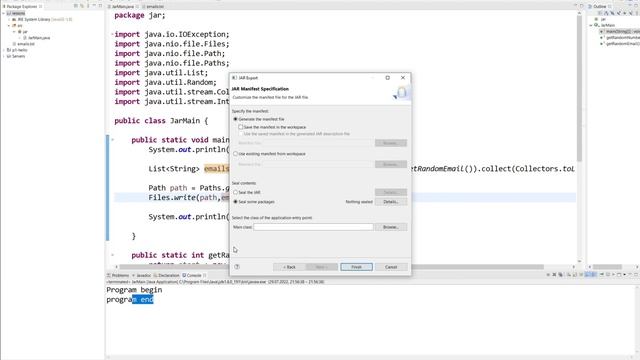Expand JRE System Library node
Screen dimensions: 640x360
point(9,20)
